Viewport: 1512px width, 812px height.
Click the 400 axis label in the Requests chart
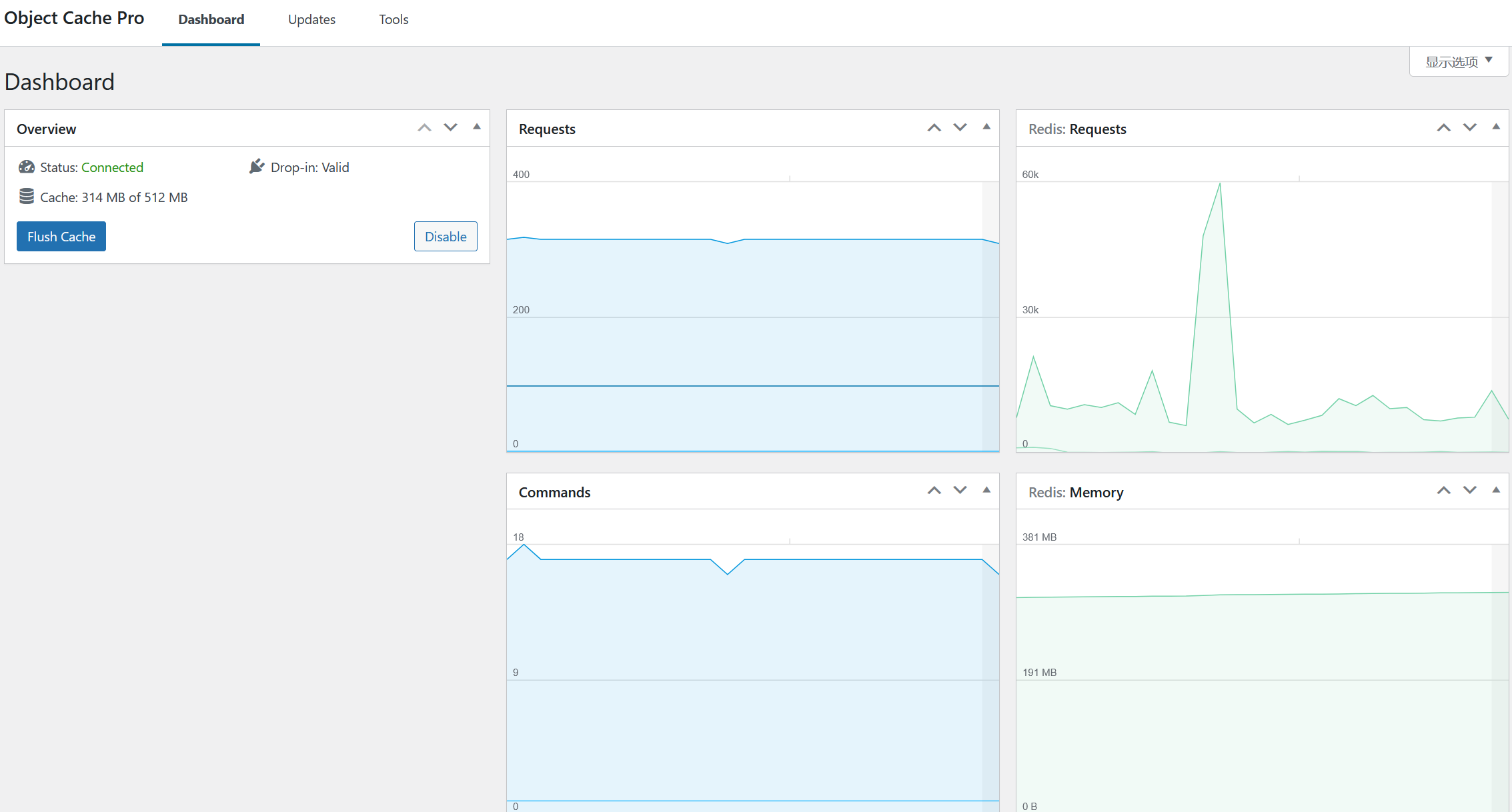click(x=521, y=175)
